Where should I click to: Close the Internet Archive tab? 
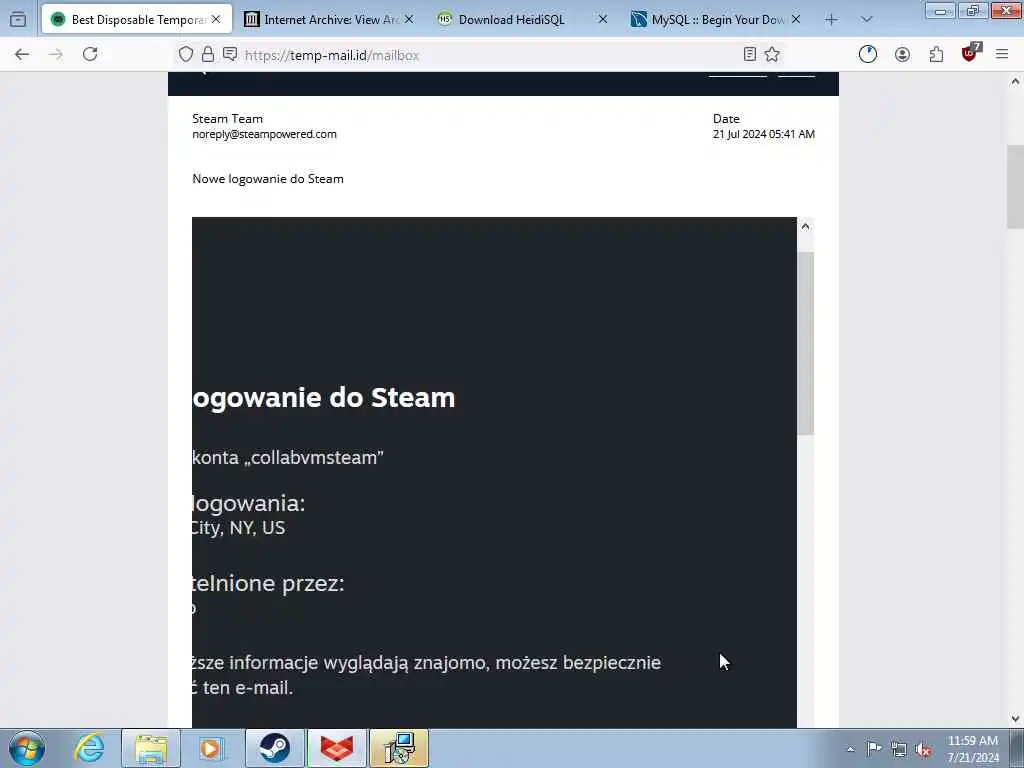409,20
